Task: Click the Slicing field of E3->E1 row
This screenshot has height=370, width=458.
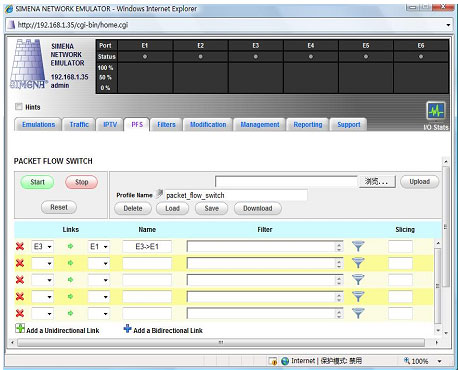Action: point(400,247)
